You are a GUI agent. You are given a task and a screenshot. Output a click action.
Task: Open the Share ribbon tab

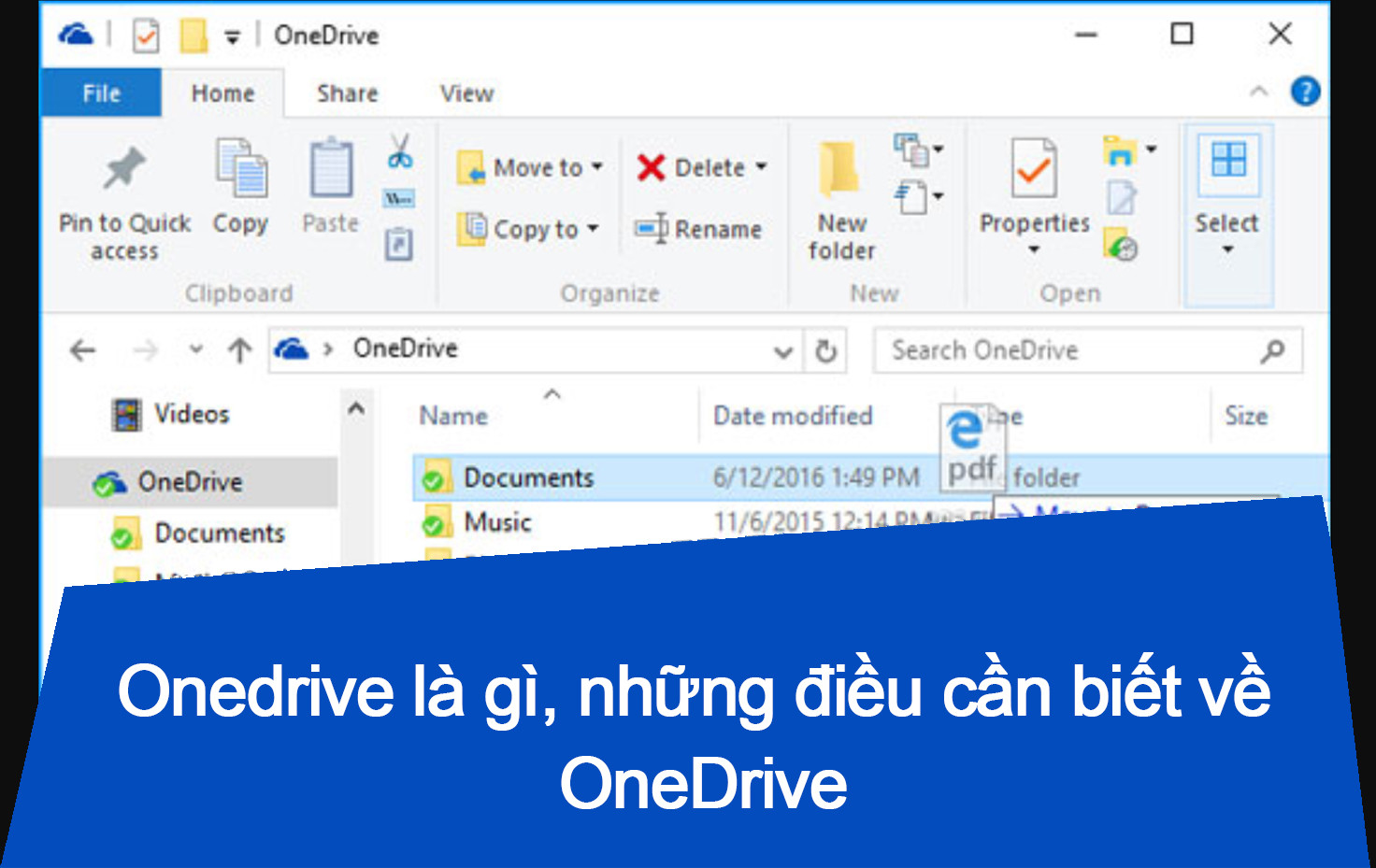coord(345,92)
